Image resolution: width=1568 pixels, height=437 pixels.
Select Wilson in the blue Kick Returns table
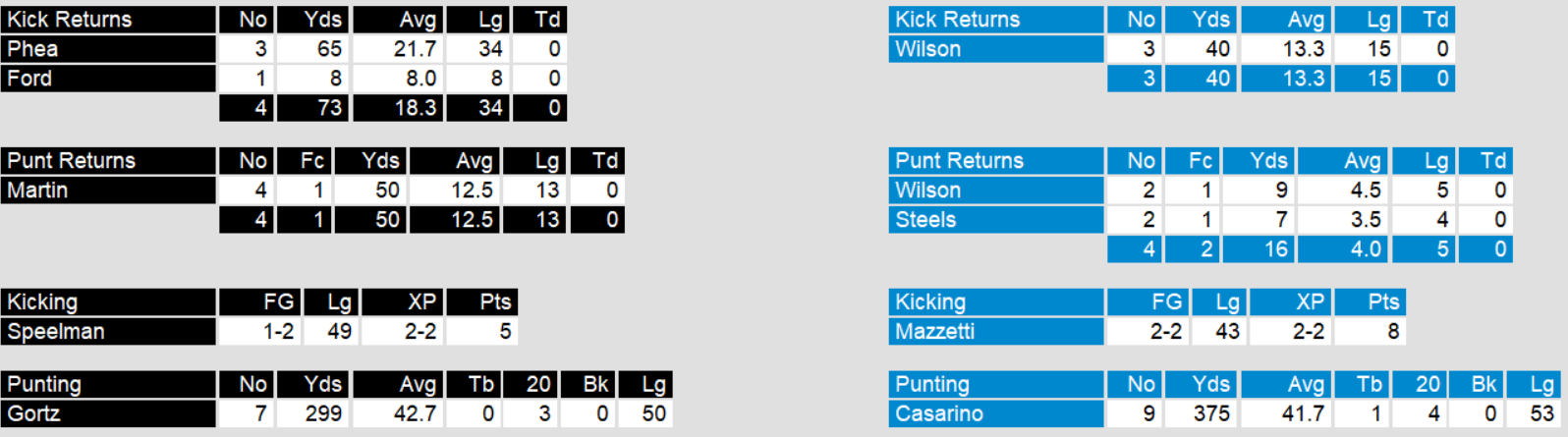point(996,49)
